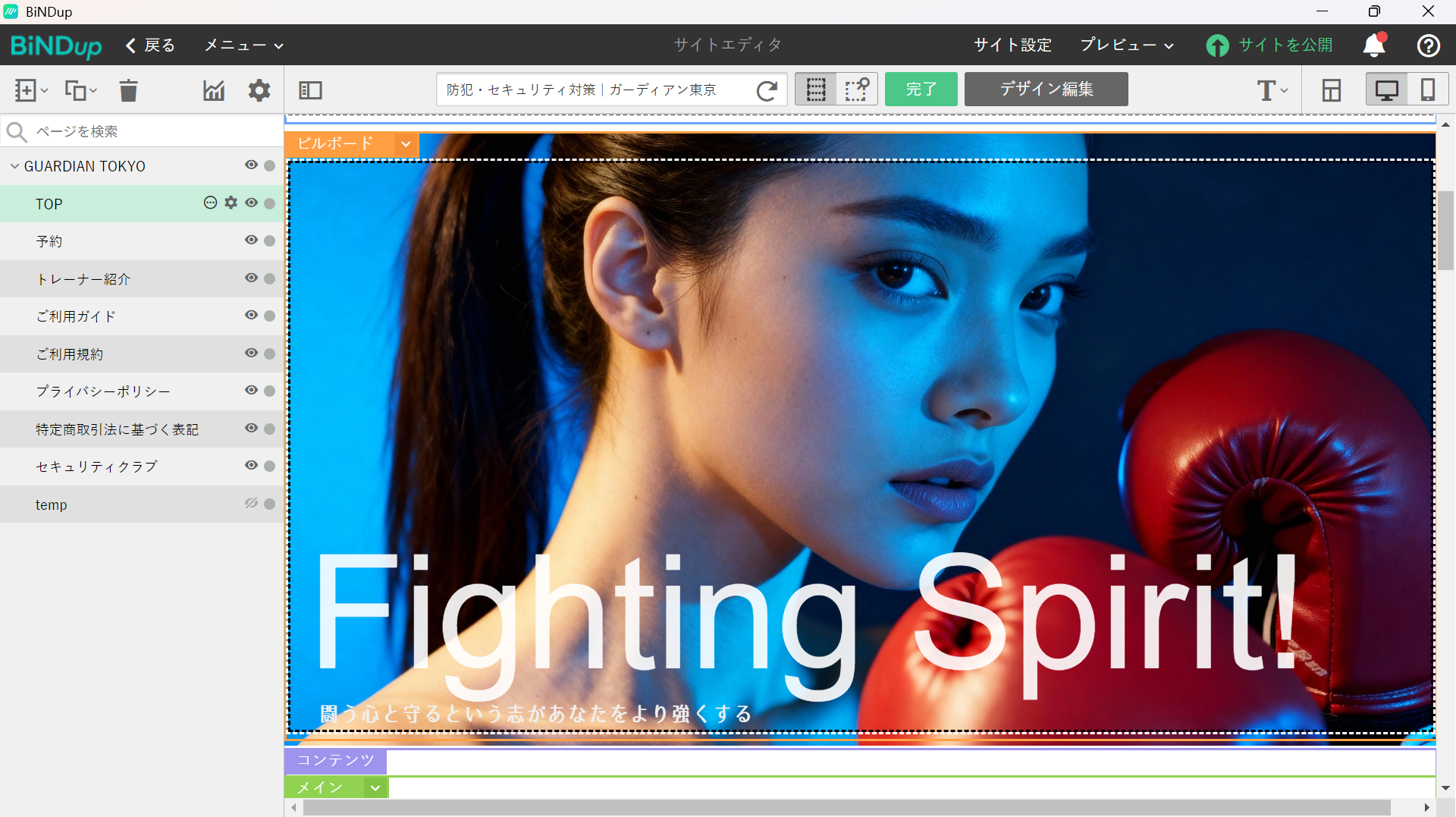Reload the page with refresh icon
This screenshot has width=1456, height=817.
tap(767, 90)
